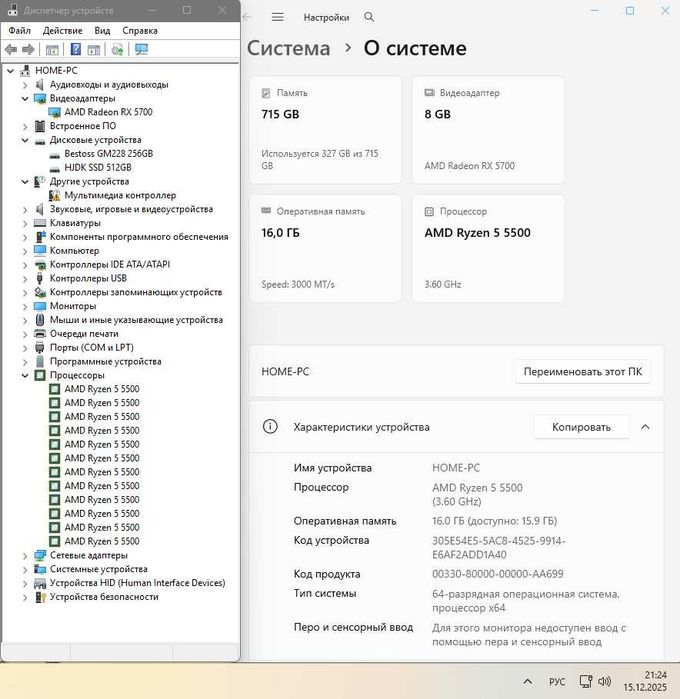Click the Клавиатуры keyboard icon

point(40,223)
